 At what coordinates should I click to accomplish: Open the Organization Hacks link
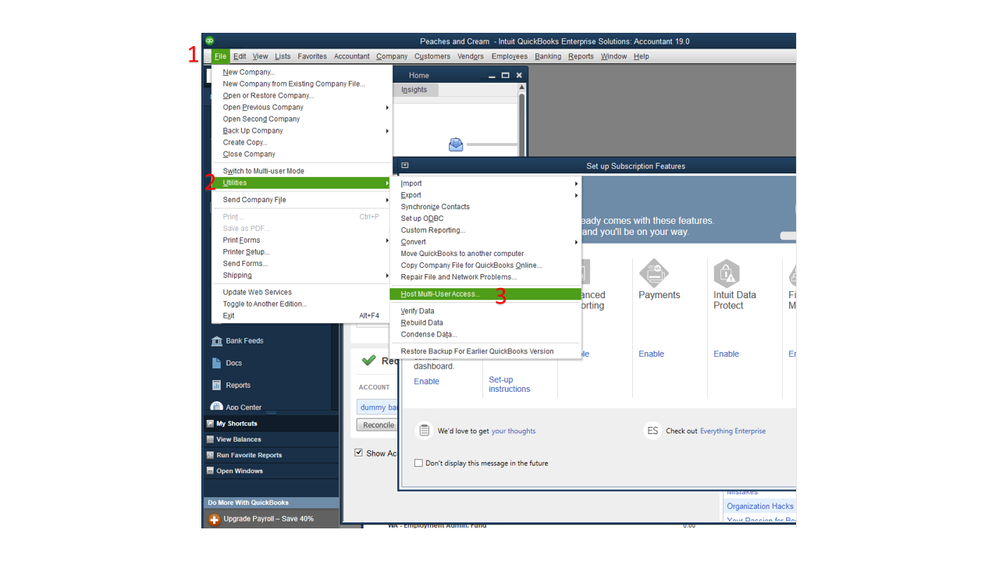tap(760, 506)
